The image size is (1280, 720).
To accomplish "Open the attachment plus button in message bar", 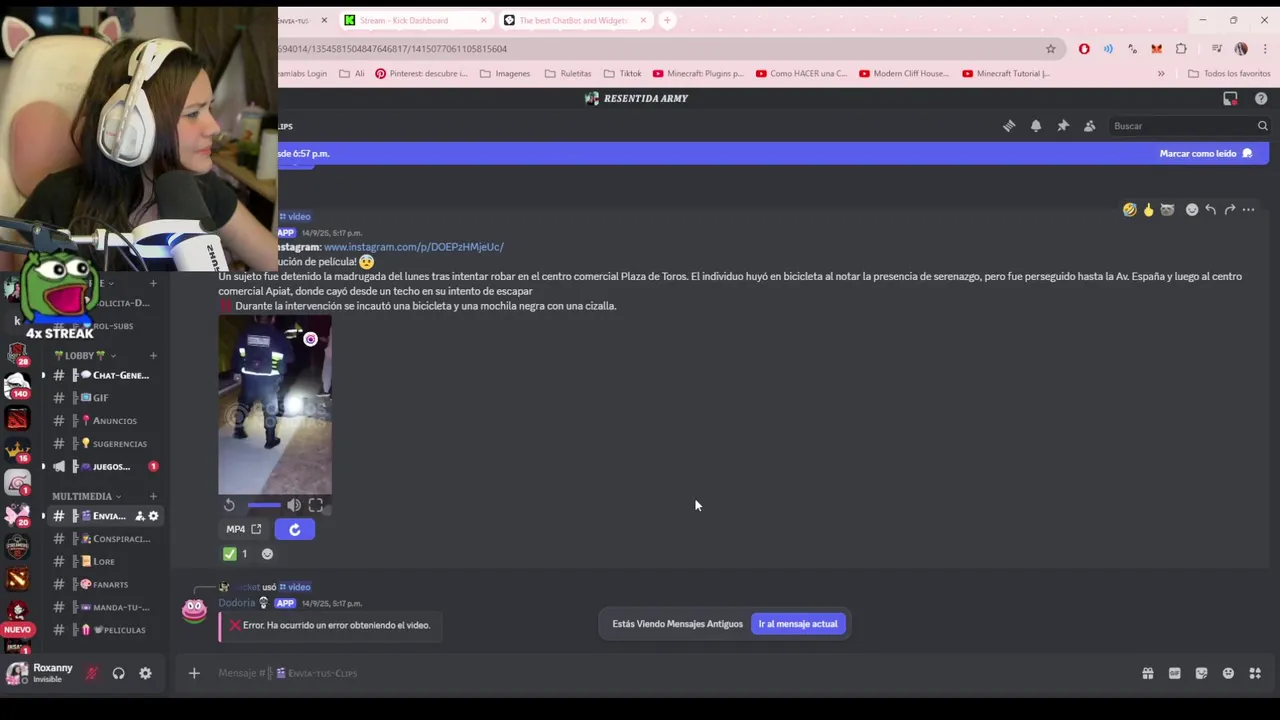I will click(x=194, y=673).
